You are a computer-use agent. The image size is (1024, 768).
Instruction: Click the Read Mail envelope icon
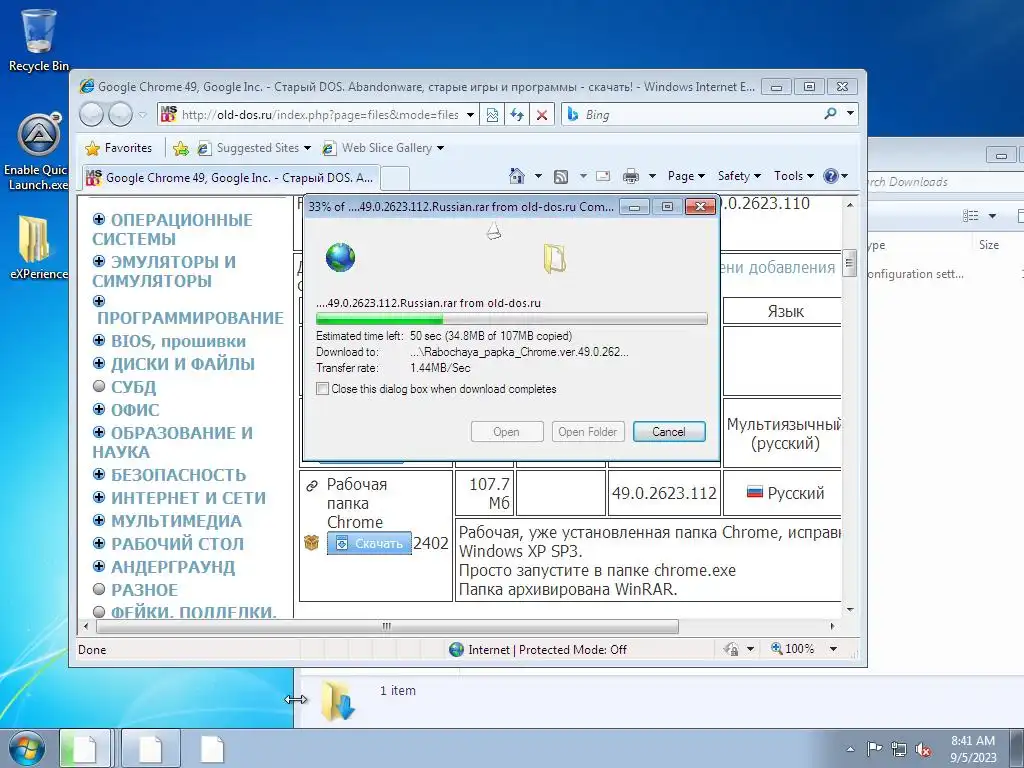pos(603,176)
